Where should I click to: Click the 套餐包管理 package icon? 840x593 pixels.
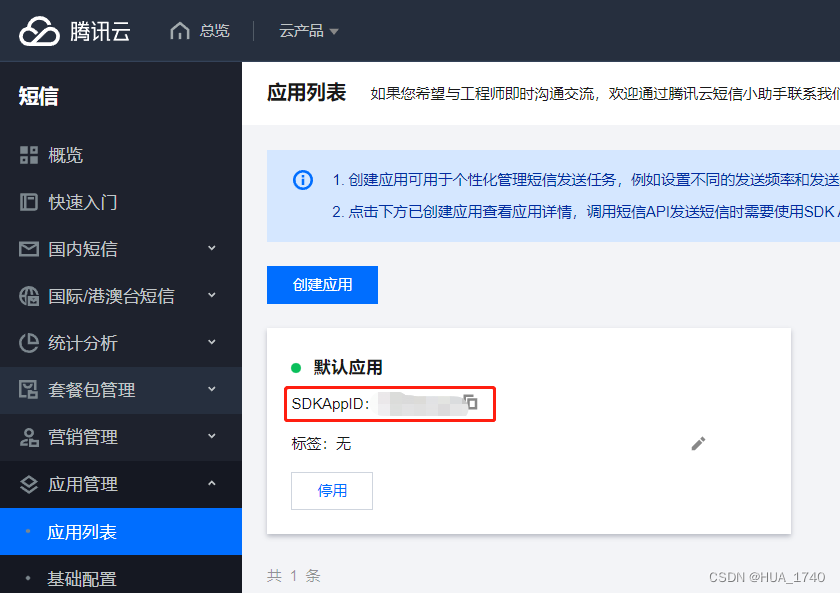pos(29,390)
